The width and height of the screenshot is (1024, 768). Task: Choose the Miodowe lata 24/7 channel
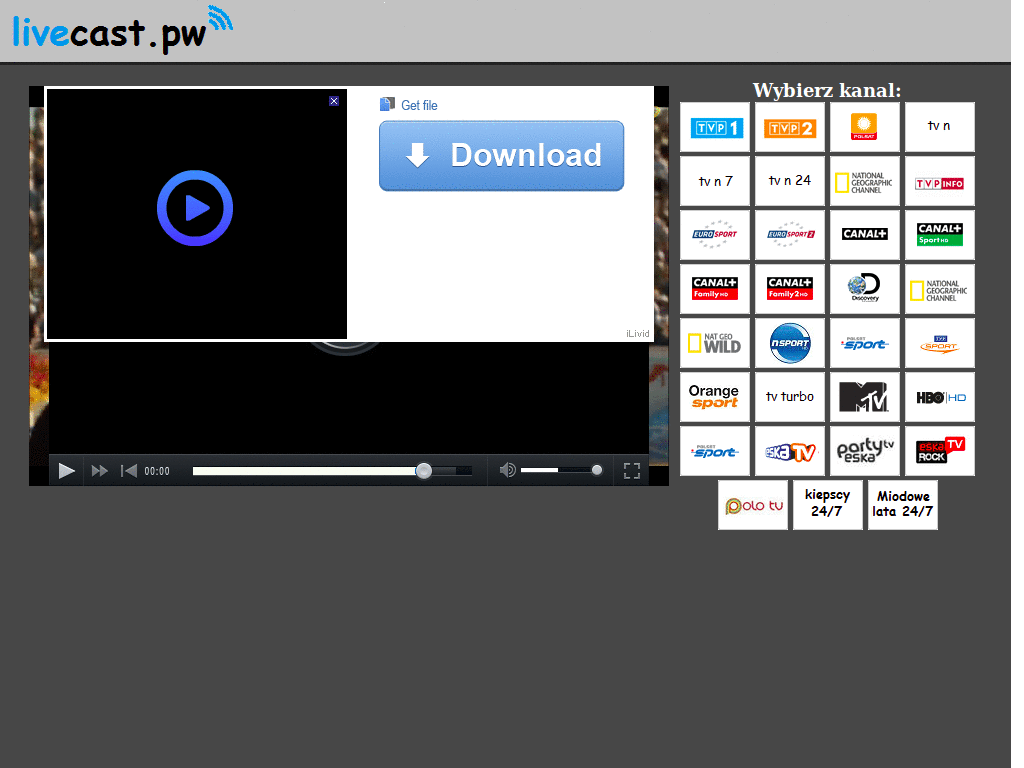903,505
